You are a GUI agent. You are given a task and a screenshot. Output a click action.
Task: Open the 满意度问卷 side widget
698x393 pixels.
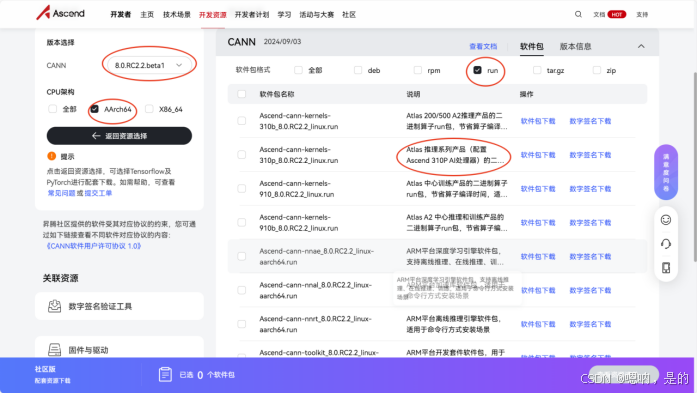pyautogui.click(x=666, y=172)
